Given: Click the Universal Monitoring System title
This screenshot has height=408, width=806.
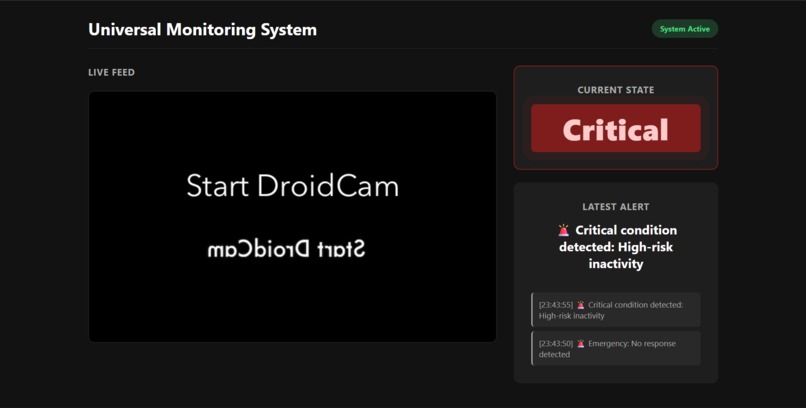Looking at the screenshot, I should coord(203,29).
